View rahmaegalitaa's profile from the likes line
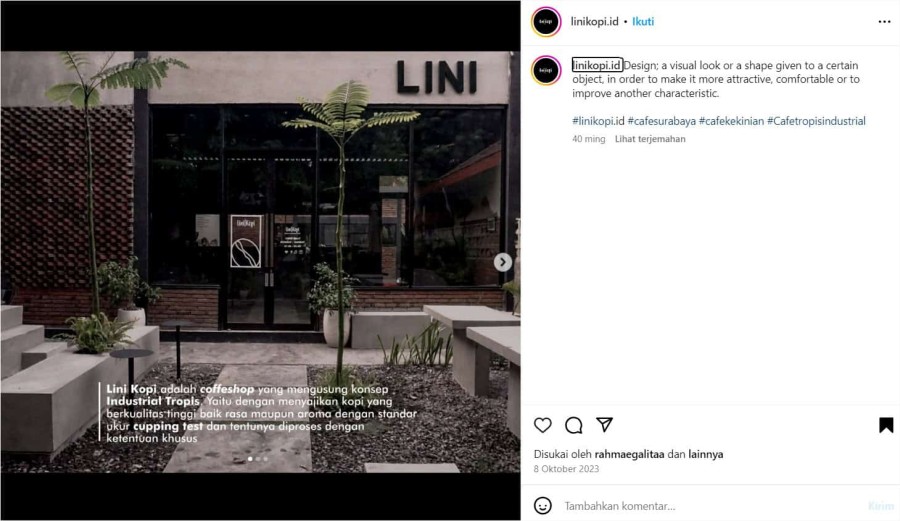This screenshot has width=900, height=521. coord(629,454)
